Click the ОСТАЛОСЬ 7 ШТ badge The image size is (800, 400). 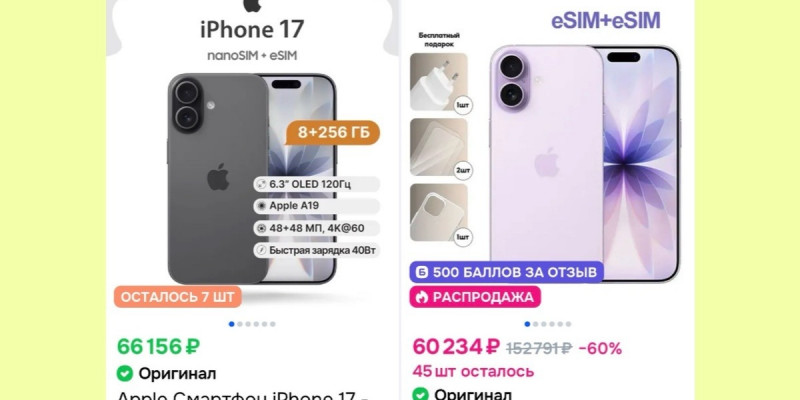[178, 297]
